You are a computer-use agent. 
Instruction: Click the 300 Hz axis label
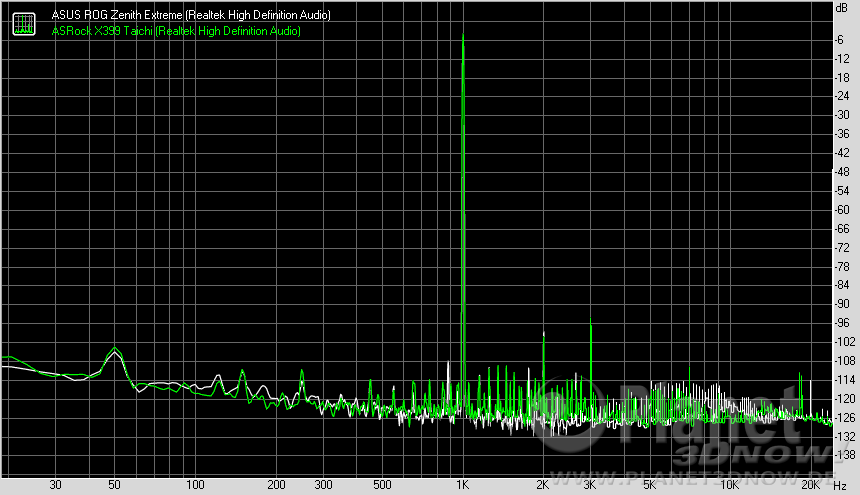tap(323, 485)
